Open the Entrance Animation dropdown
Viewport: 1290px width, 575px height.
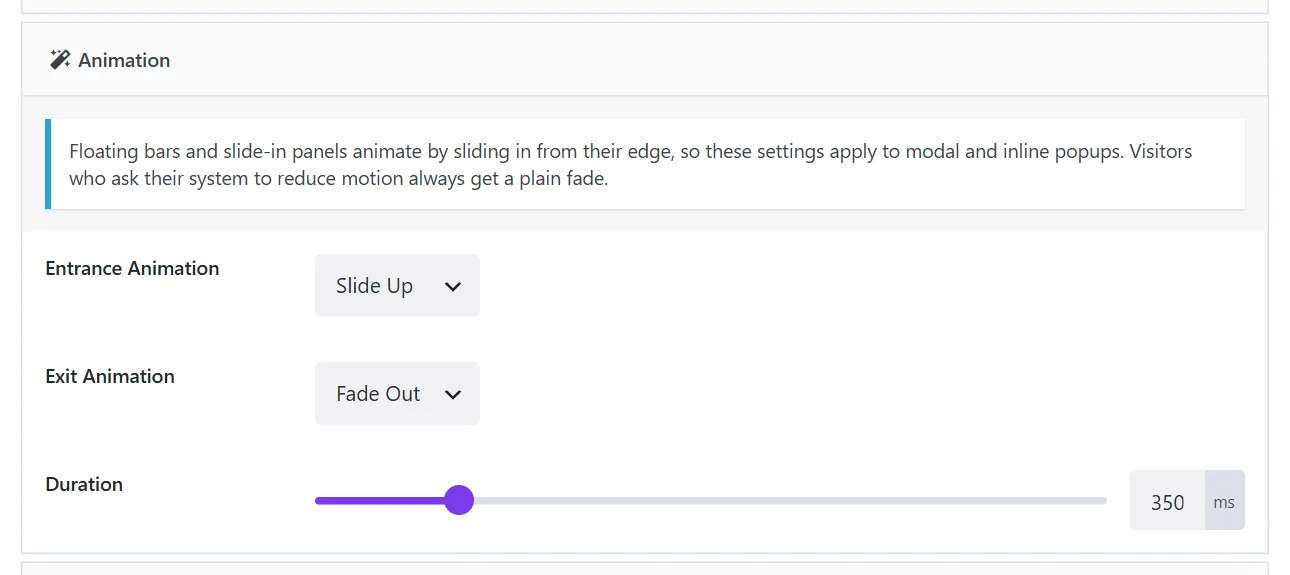[x=397, y=286]
